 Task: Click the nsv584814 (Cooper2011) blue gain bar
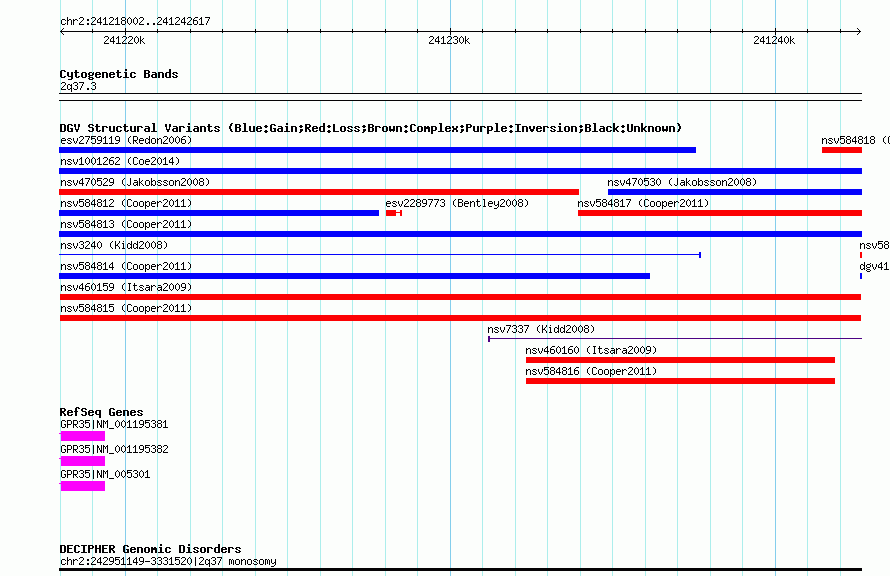pyautogui.click(x=355, y=276)
